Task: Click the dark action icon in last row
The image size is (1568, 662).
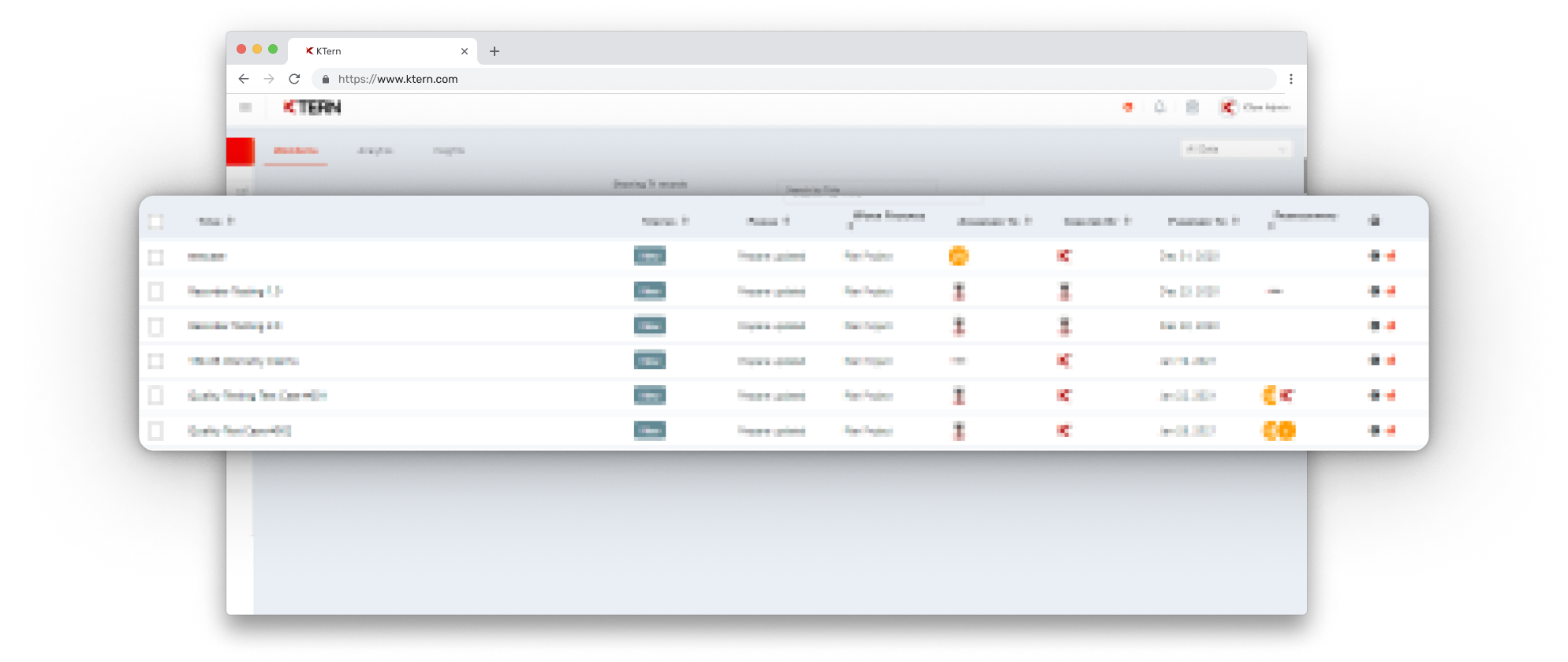Action: pyautogui.click(x=1375, y=430)
